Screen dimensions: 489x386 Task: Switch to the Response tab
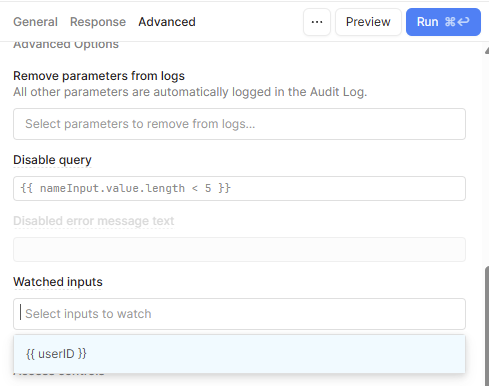pyautogui.click(x=98, y=22)
